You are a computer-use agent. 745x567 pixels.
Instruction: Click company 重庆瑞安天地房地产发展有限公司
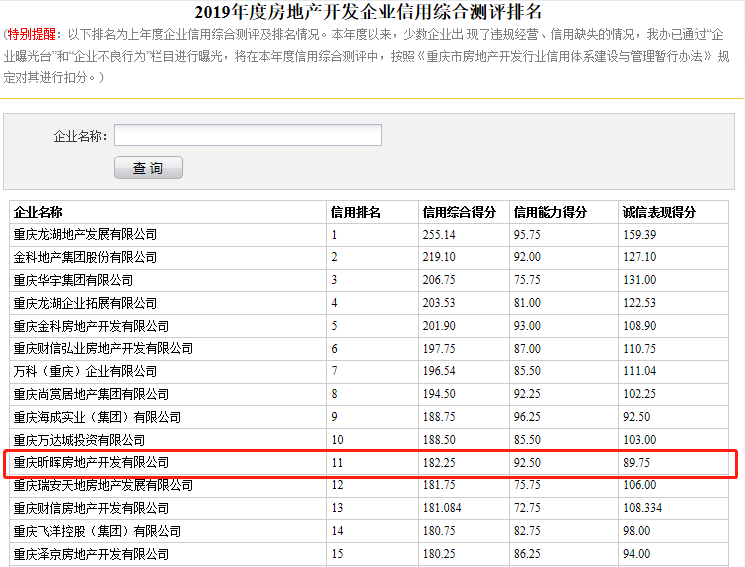click(x=103, y=485)
